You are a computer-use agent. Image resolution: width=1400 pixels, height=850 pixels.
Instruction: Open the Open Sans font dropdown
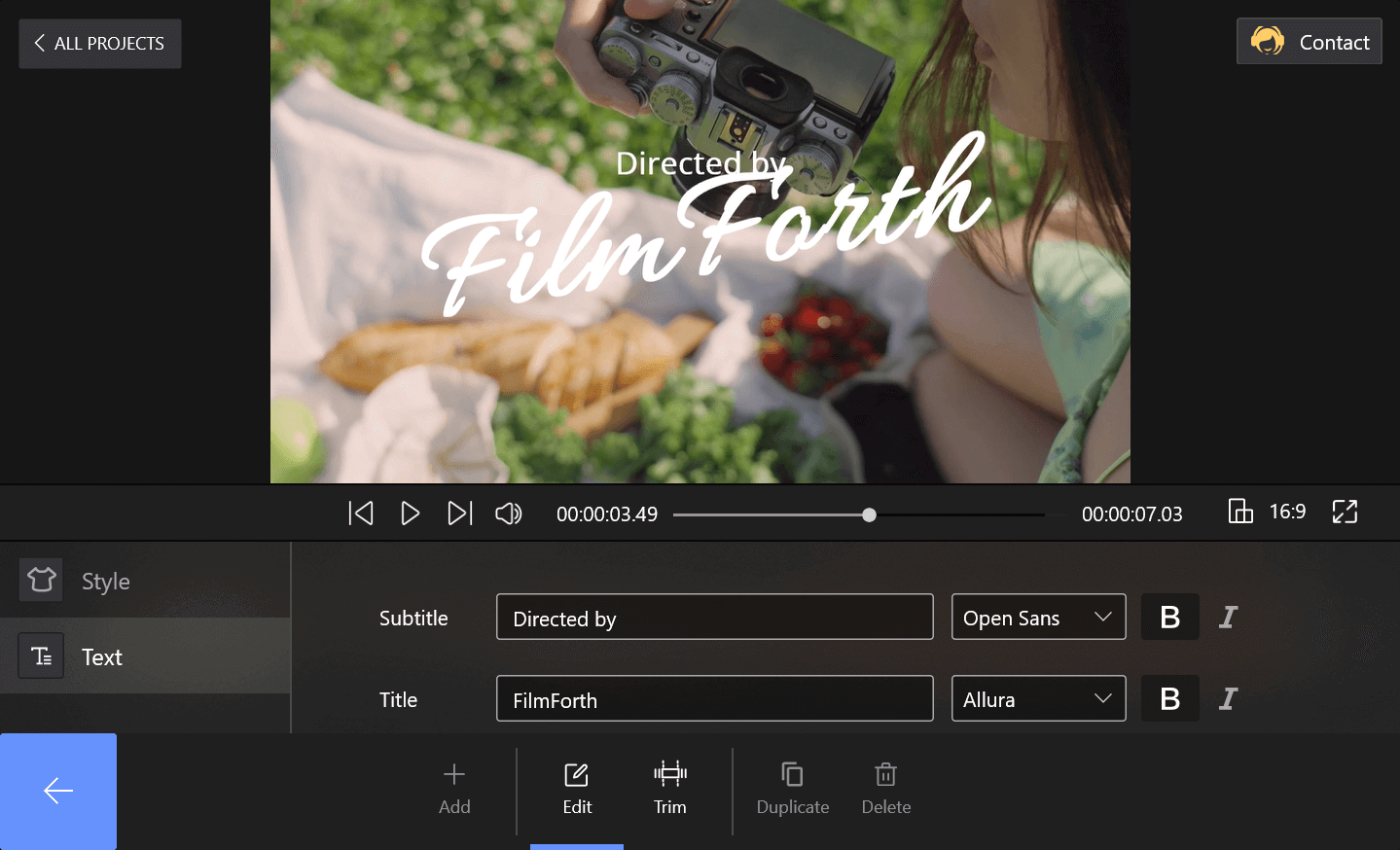pyautogui.click(x=1038, y=617)
